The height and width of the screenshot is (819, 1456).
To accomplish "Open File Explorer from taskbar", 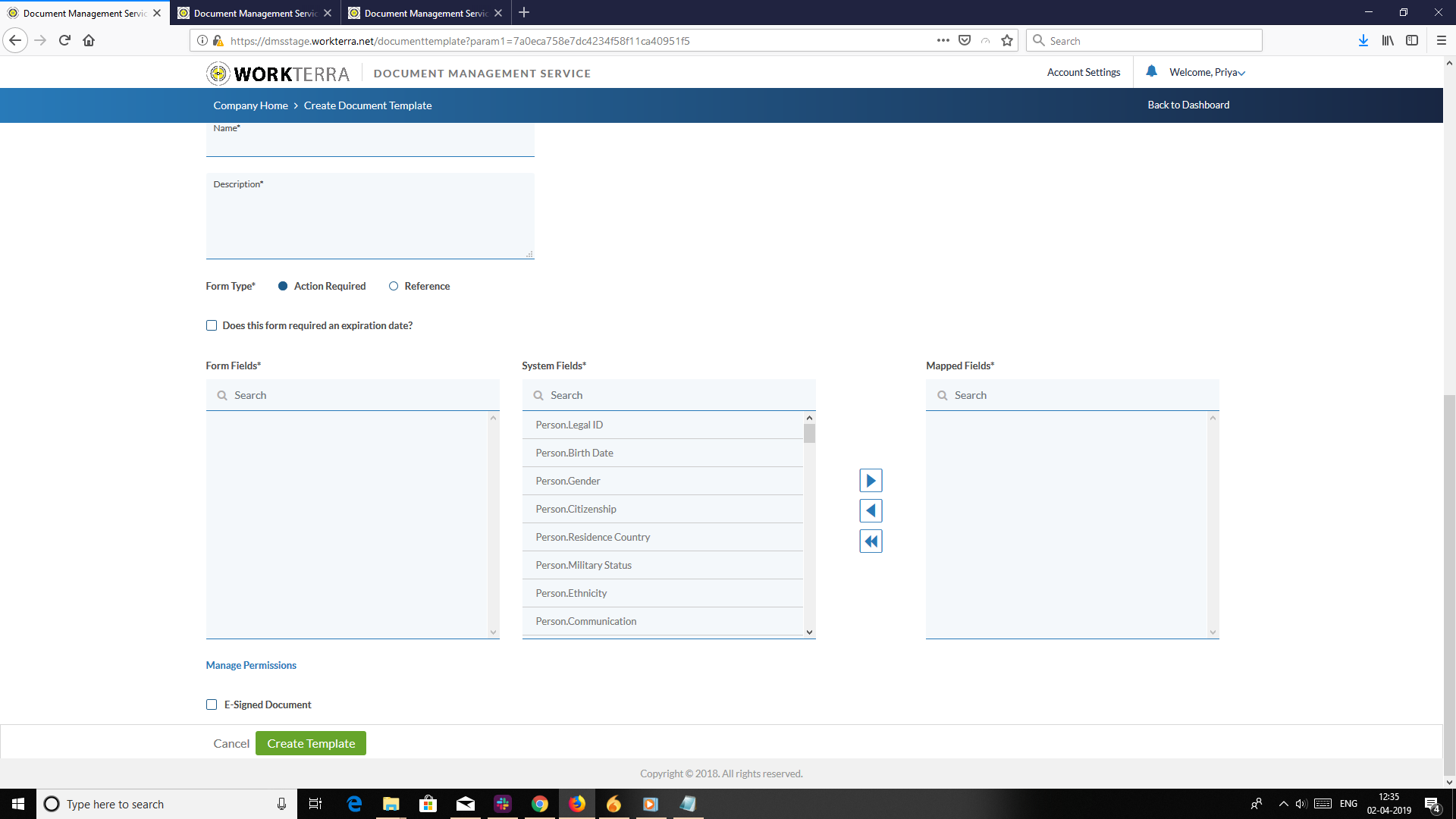I will tap(391, 804).
